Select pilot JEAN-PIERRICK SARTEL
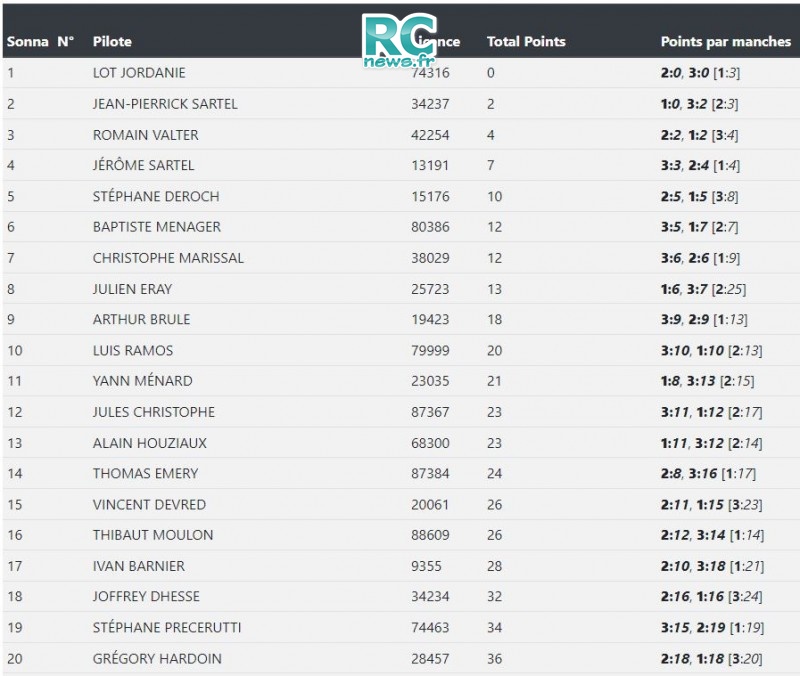Viewport: 800px width, 676px height. (x=165, y=104)
